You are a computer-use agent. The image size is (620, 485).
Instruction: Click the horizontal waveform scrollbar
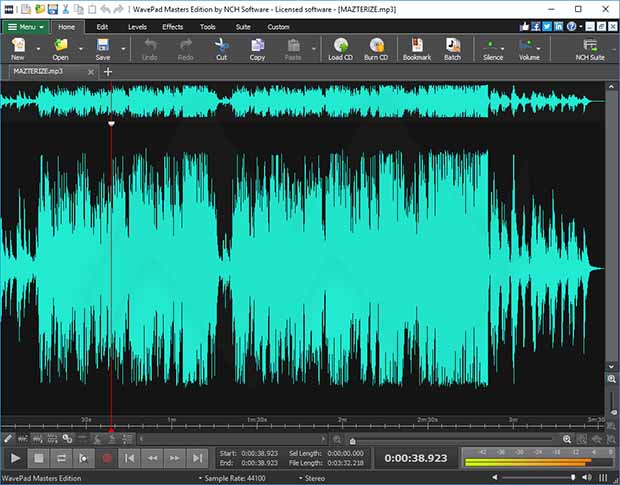click(232, 439)
